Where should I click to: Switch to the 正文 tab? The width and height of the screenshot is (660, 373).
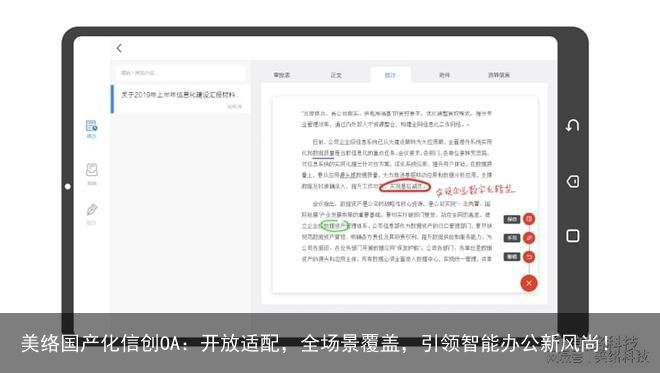point(336,75)
